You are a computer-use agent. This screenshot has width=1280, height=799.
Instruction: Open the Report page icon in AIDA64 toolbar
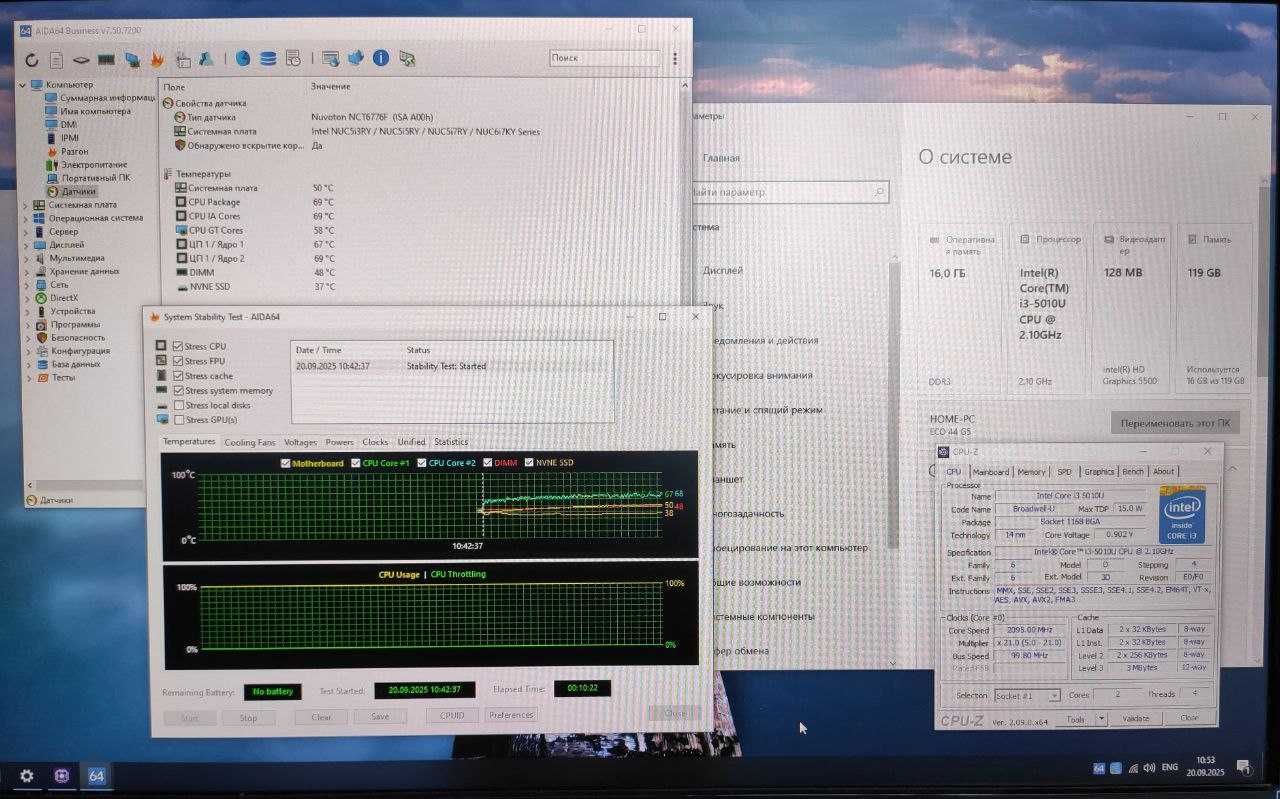[57, 60]
